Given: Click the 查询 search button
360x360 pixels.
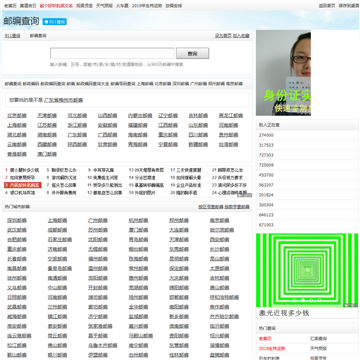Looking at the screenshot, I should click(x=192, y=53).
